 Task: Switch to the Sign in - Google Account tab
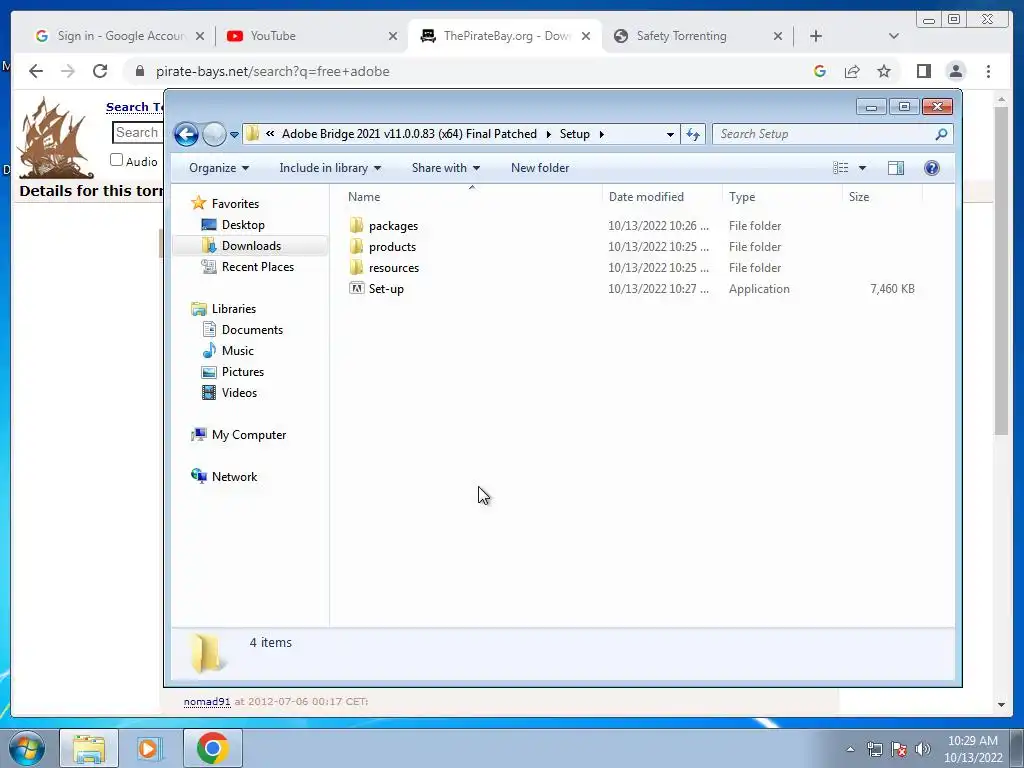point(120,36)
